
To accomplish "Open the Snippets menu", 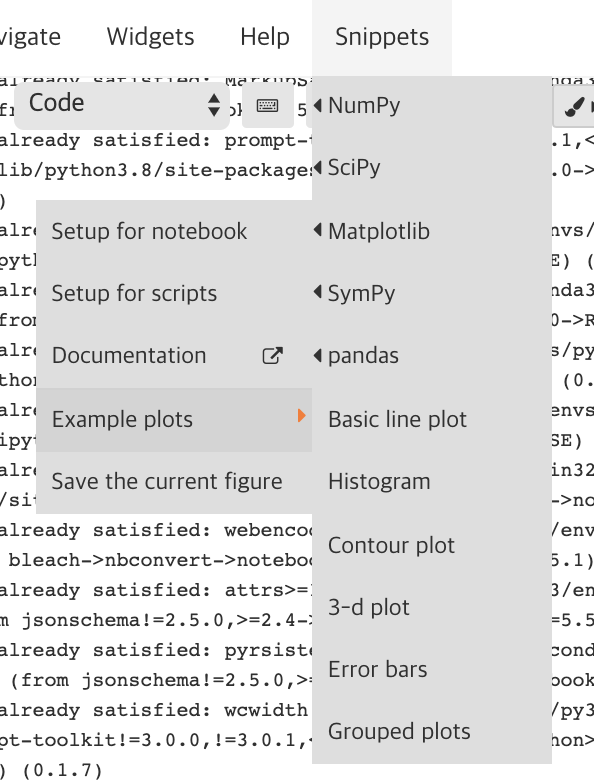I will click(x=382, y=37).
